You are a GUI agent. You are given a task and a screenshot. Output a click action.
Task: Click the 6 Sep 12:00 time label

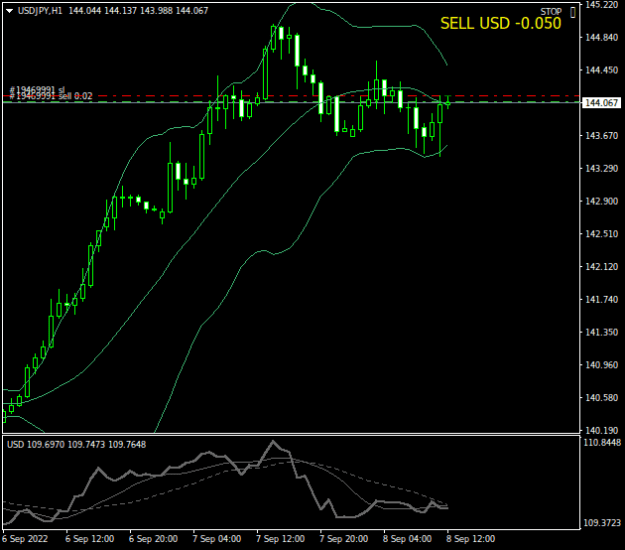(90, 539)
